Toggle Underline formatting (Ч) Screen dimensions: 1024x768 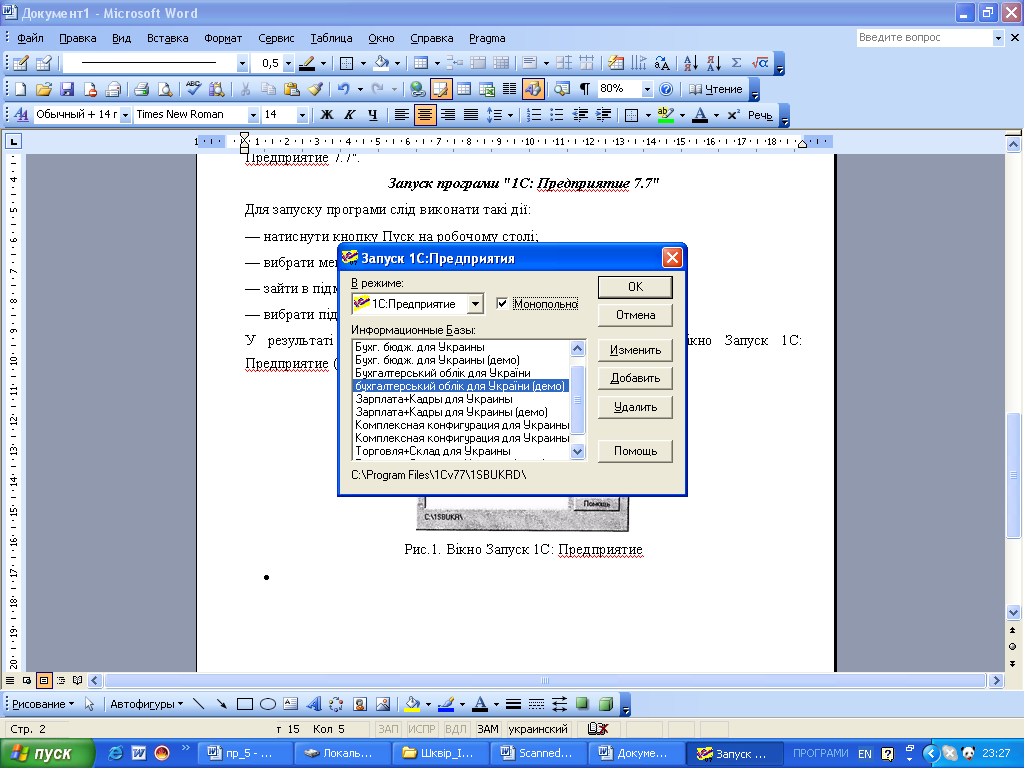(x=372, y=115)
